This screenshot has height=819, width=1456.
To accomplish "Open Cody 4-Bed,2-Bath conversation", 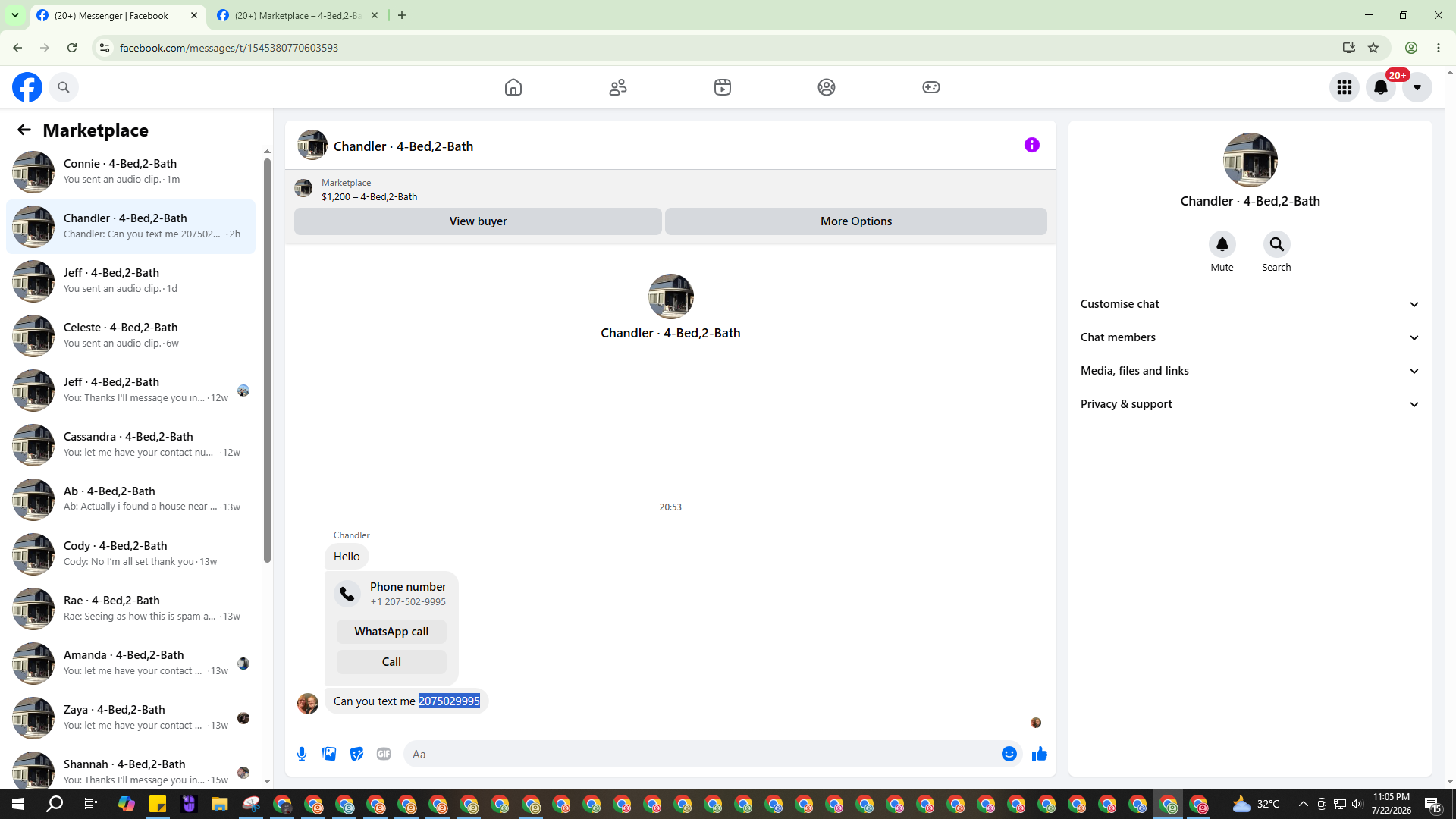I will tap(130, 554).
